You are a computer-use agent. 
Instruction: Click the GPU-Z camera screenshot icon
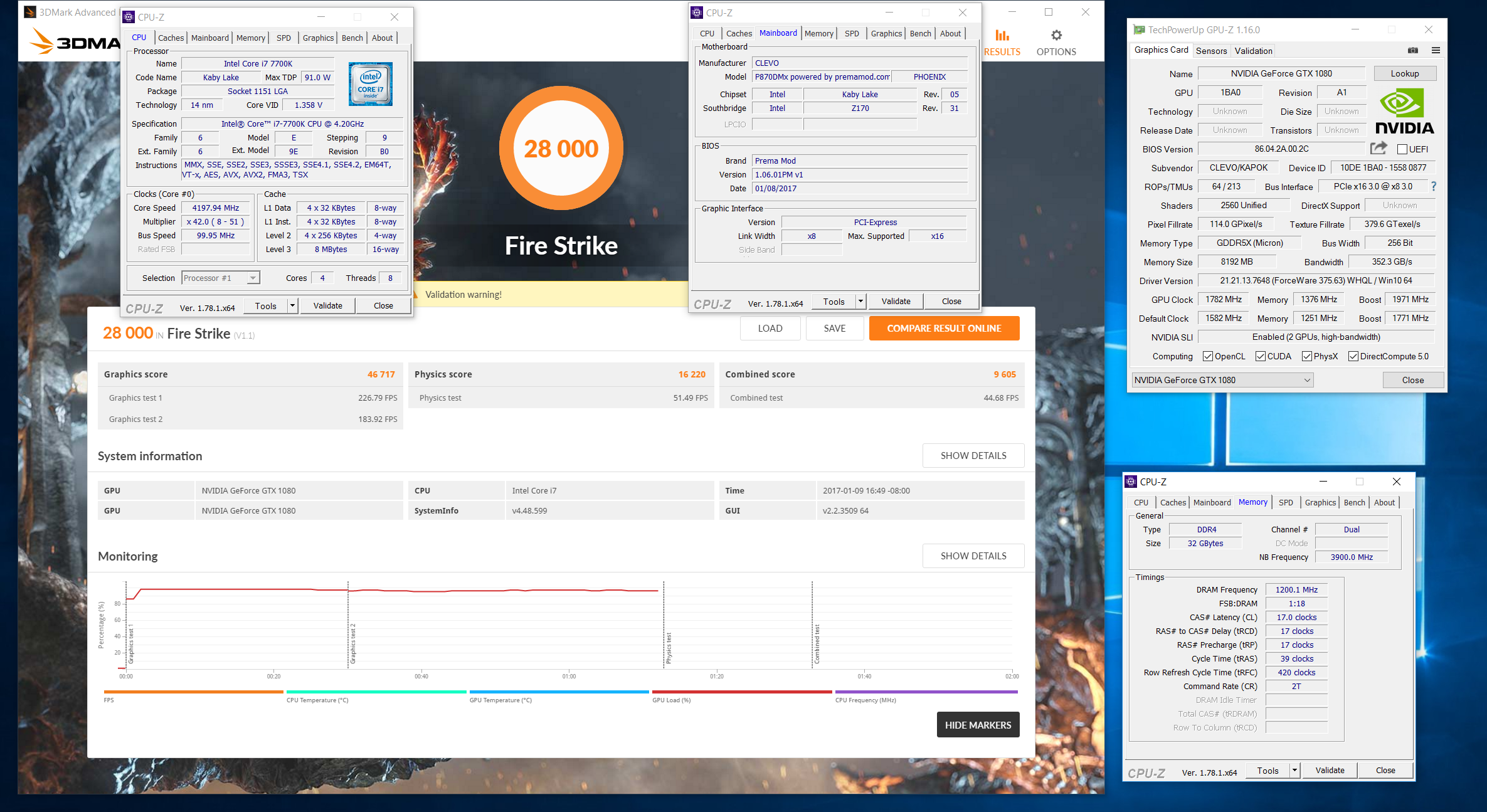[x=1413, y=50]
